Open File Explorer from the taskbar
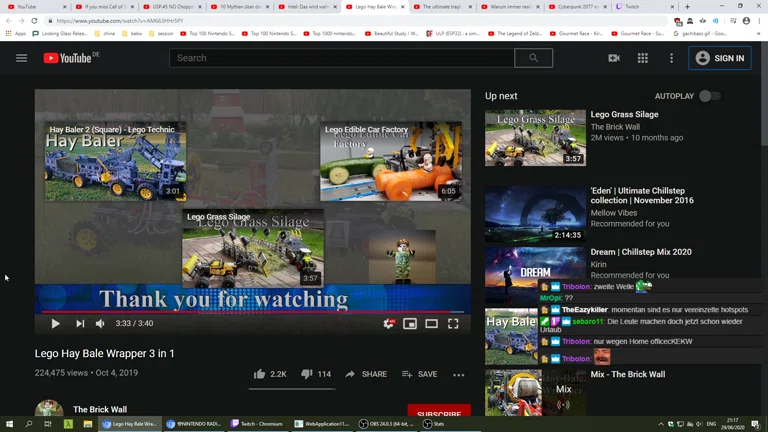 (x=88, y=424)
